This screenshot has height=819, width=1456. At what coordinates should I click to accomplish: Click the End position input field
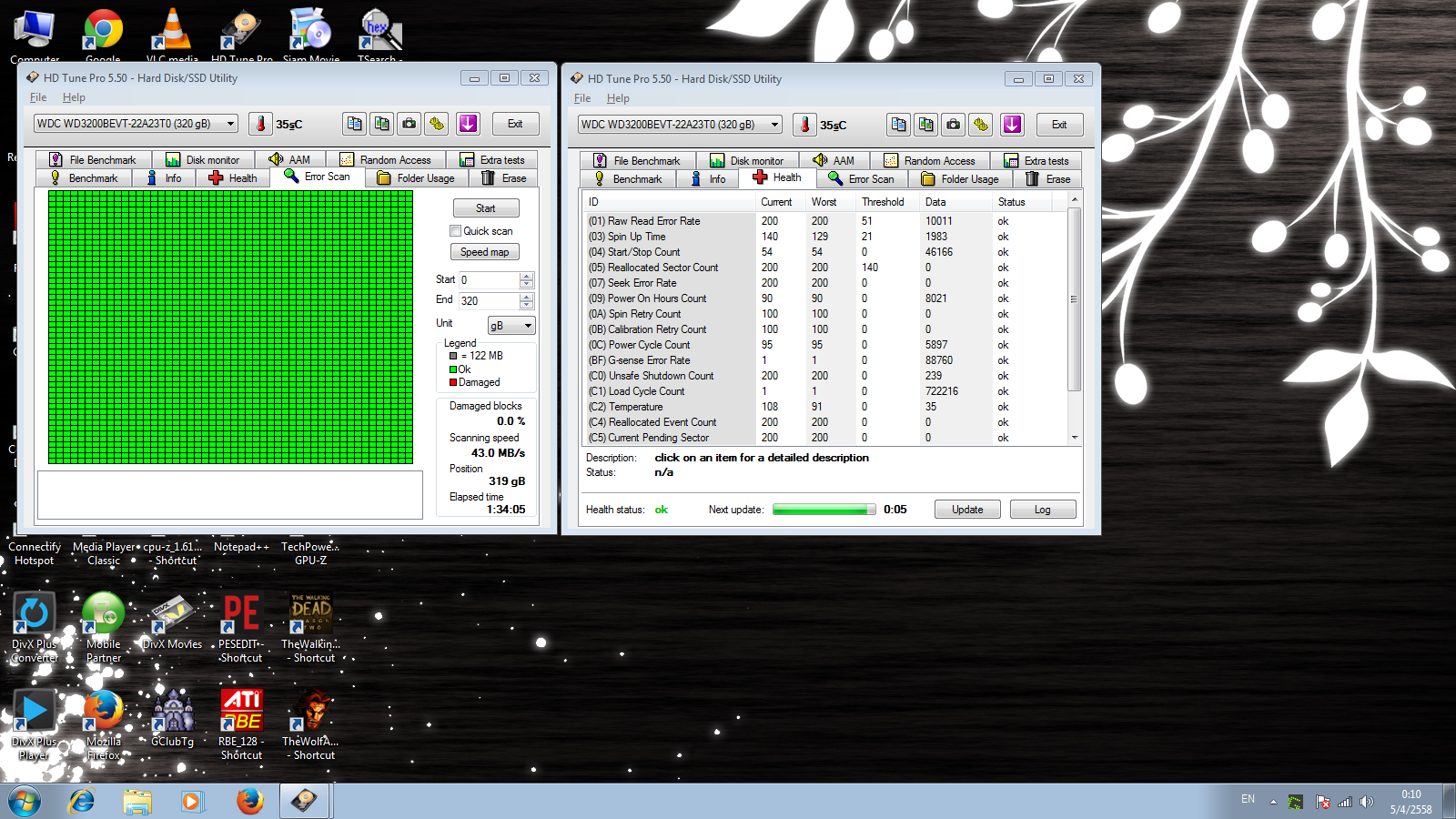pyautogui.click(x=490, y=301)
